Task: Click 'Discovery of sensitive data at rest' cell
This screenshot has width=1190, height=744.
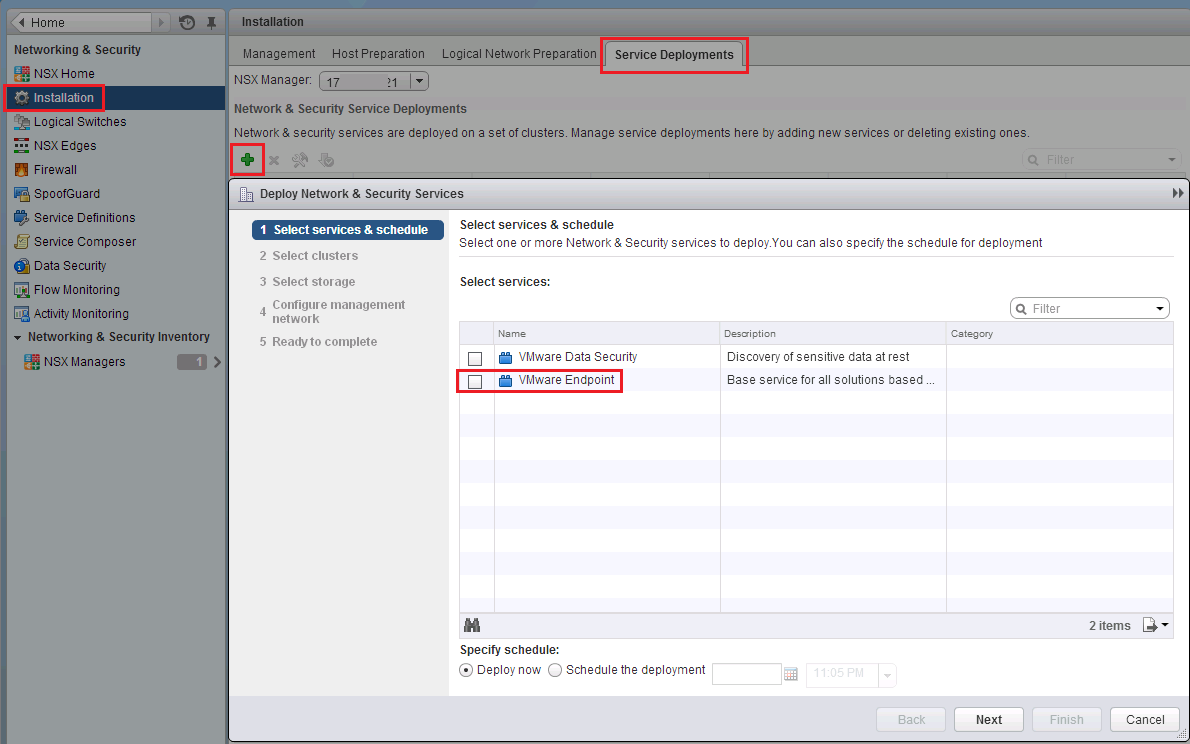Action: (x=818, y=357)
